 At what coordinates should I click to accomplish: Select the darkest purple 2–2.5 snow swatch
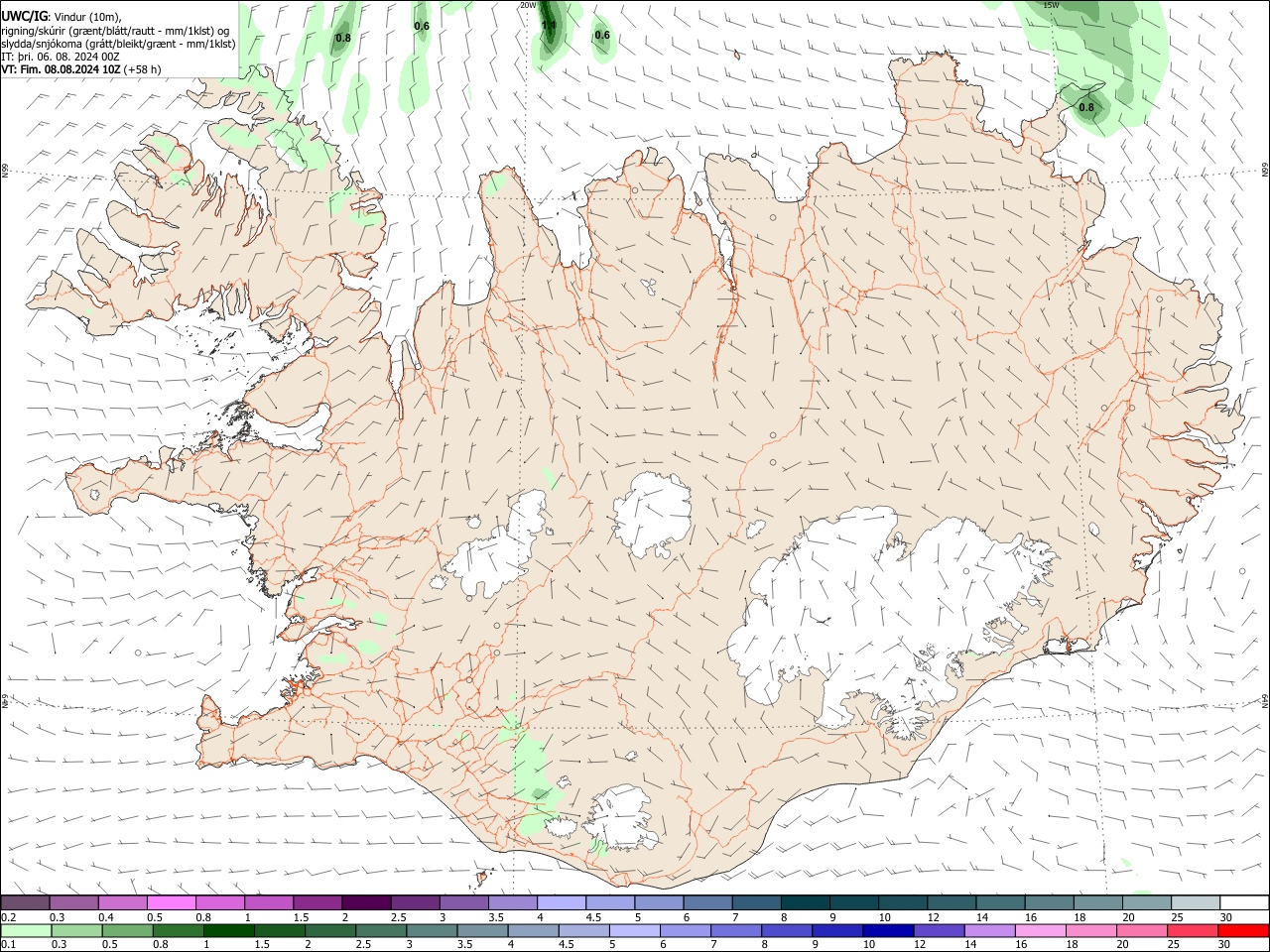coord(366,902)
